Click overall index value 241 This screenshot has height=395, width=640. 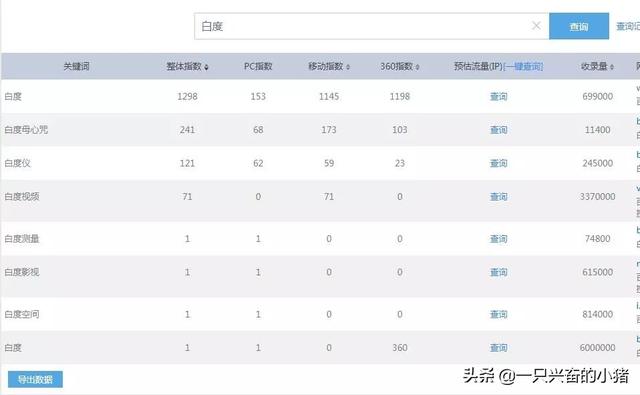pyautogui.click(x=187, y=130)
